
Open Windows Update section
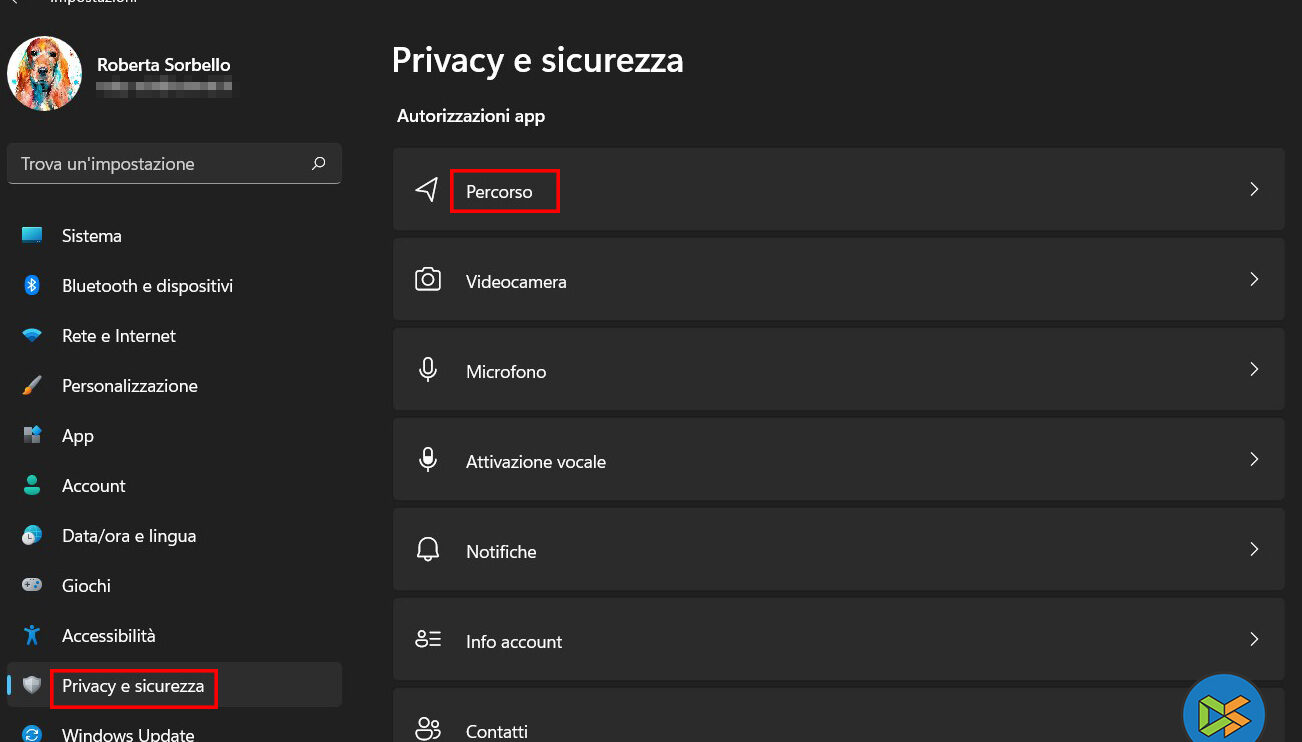tap(128, 734)
